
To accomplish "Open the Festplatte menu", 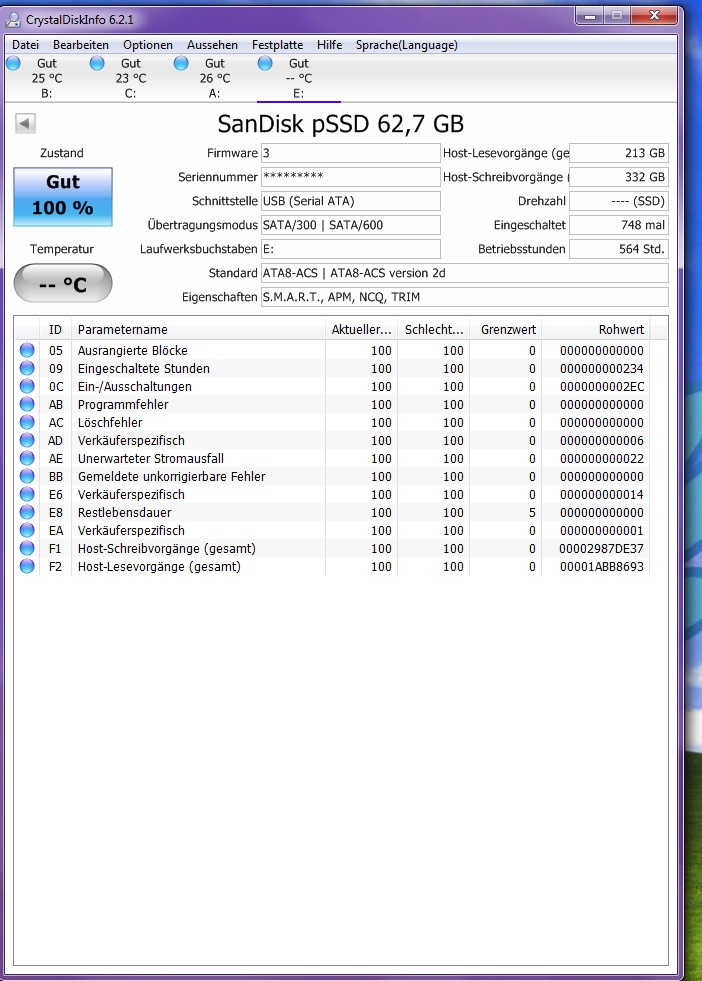I will coord(277,45).
